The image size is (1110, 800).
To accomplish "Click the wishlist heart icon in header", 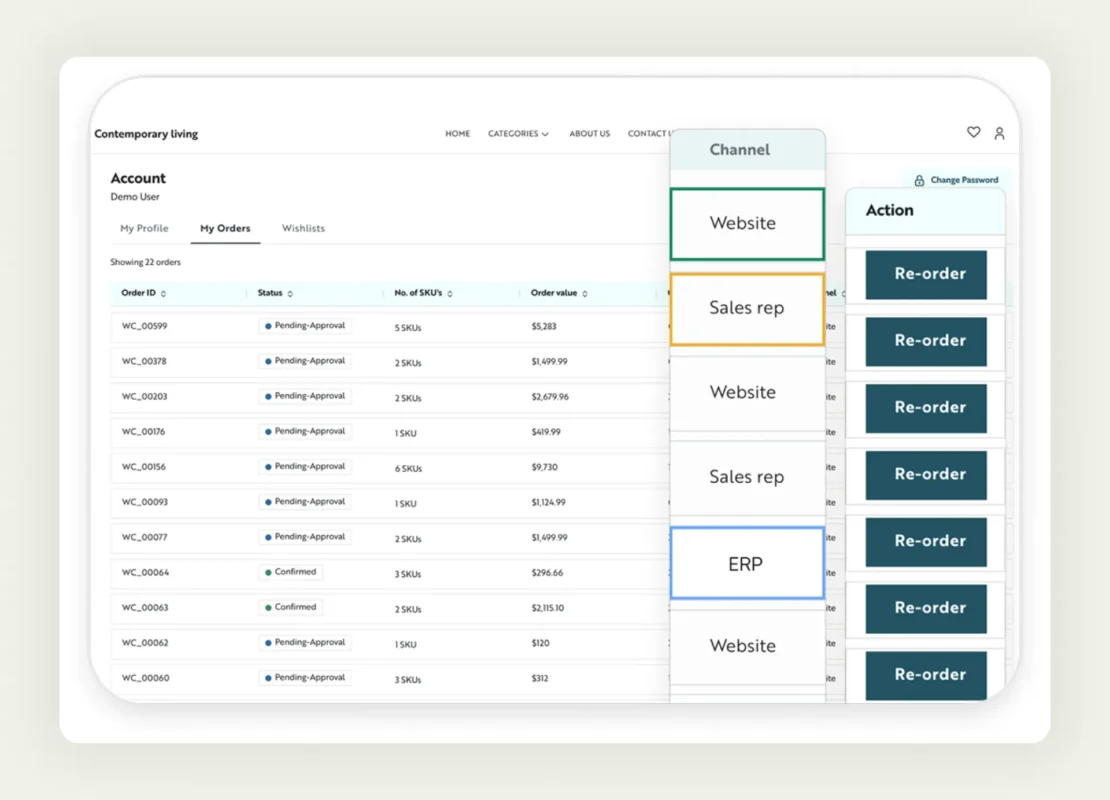I will pos(972,132).
